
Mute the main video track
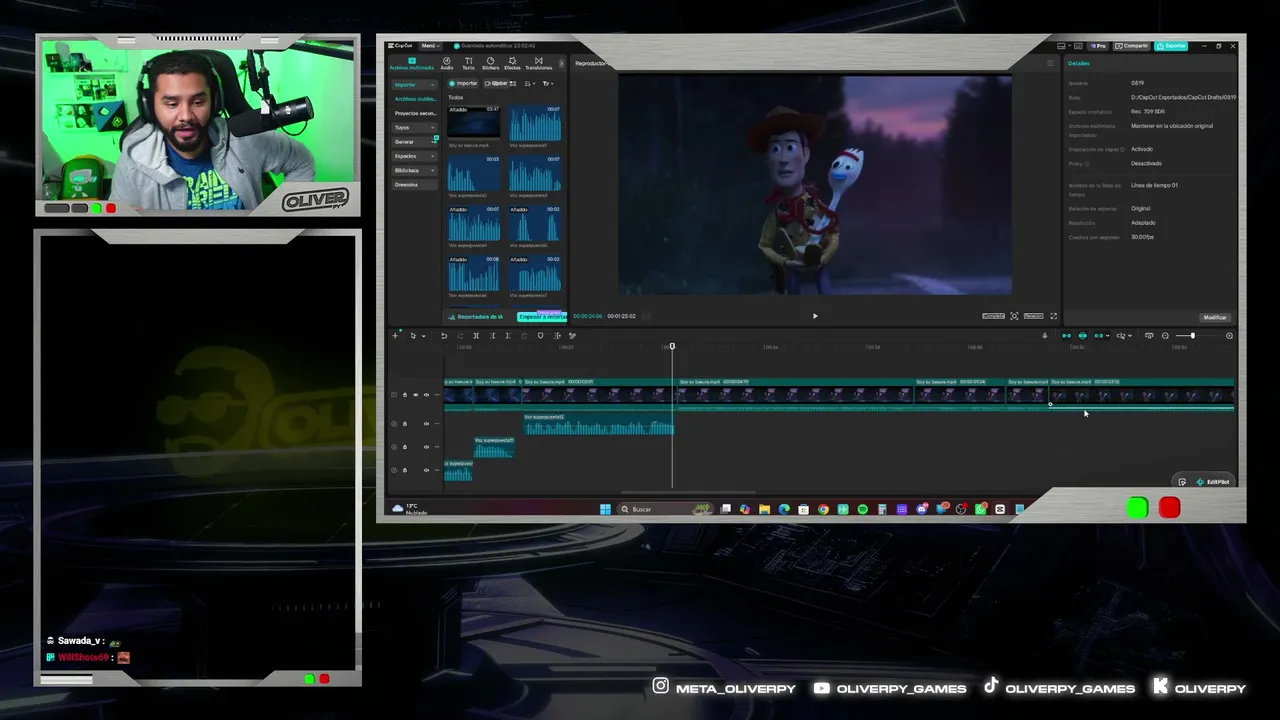tap(426, 395)
